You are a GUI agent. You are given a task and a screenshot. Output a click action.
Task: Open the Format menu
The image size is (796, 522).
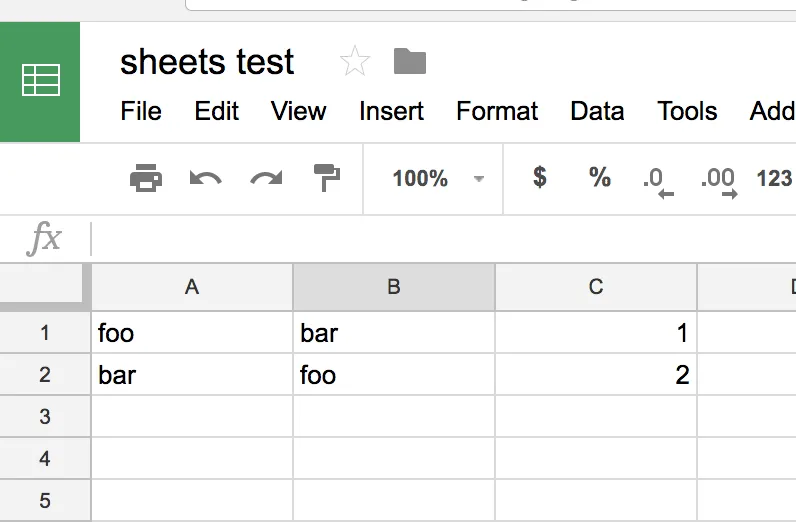497,111
